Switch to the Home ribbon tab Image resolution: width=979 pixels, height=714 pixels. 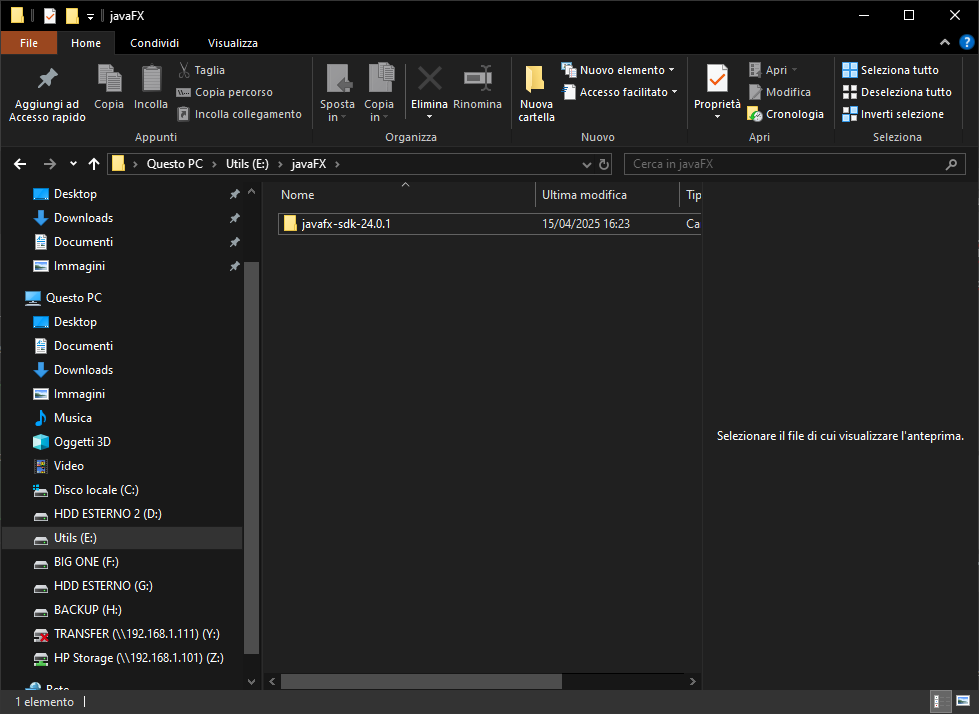tap(86, 43)
